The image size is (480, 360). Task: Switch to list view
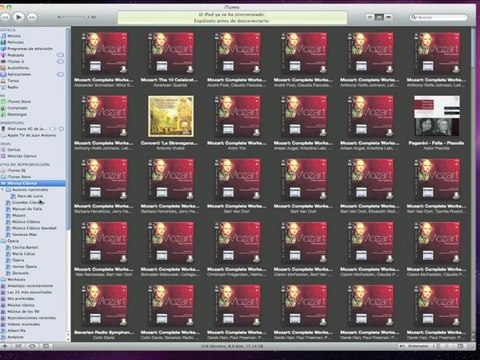pos(370,17)
